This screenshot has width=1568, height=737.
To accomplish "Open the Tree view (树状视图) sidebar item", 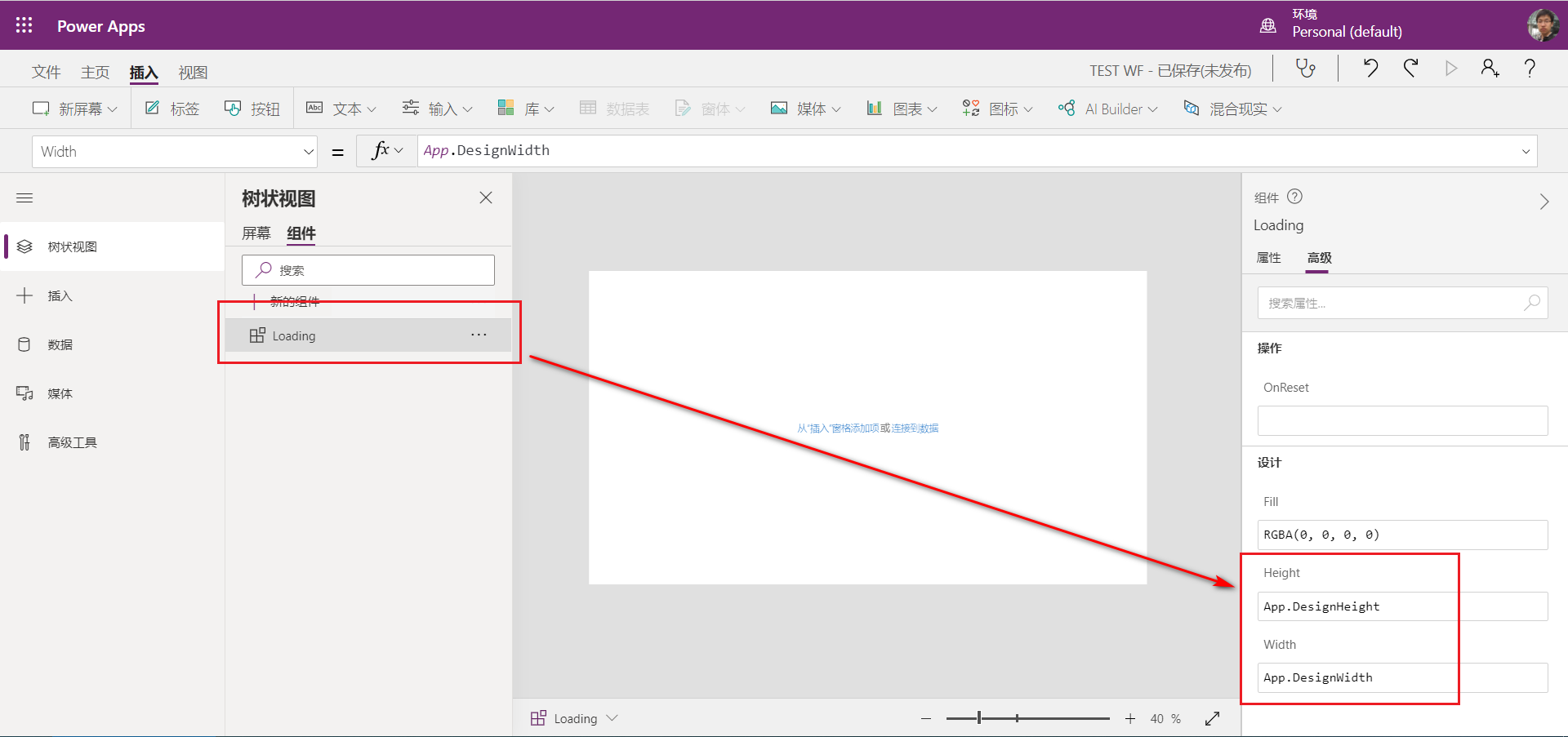I will click(113, 246).
